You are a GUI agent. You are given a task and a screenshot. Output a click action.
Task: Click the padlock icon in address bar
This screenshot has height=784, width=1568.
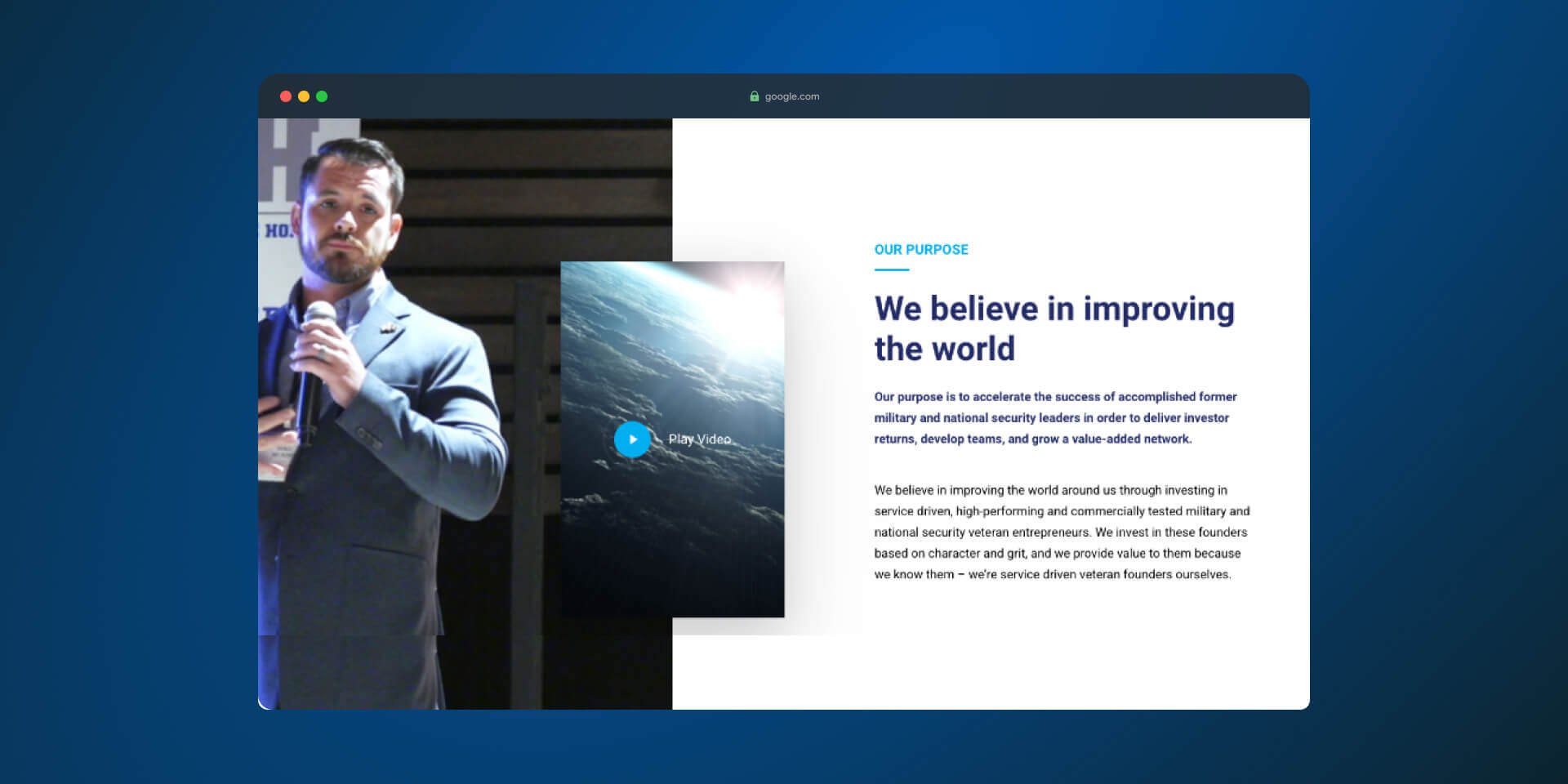(x=754, y=96)
